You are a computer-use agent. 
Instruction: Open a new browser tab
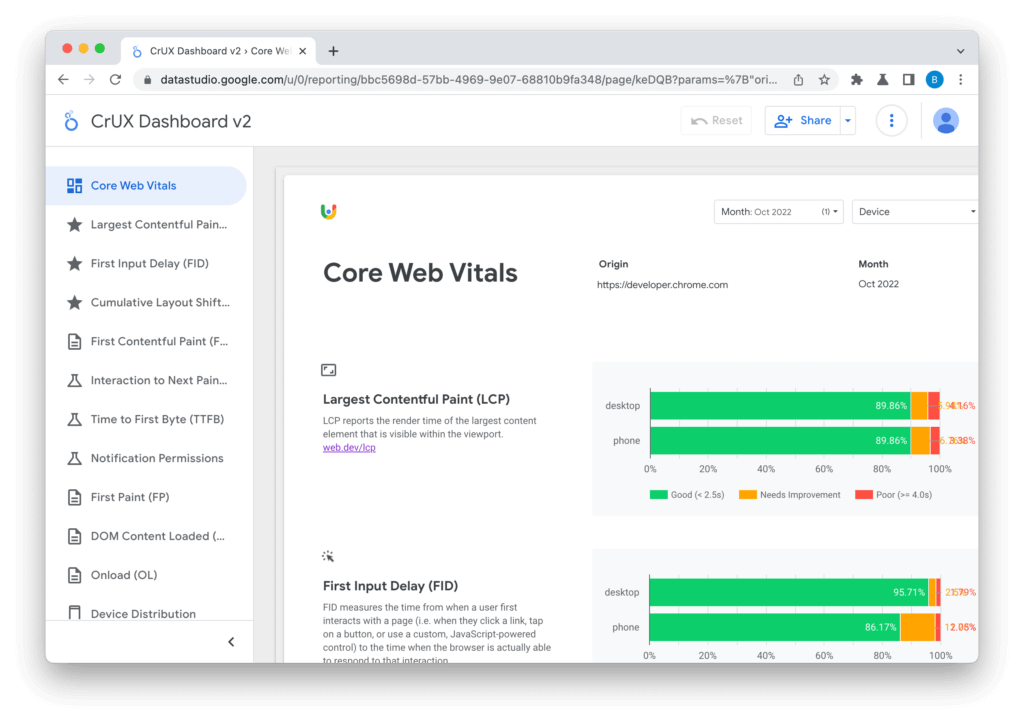click(x=333, y=51)
